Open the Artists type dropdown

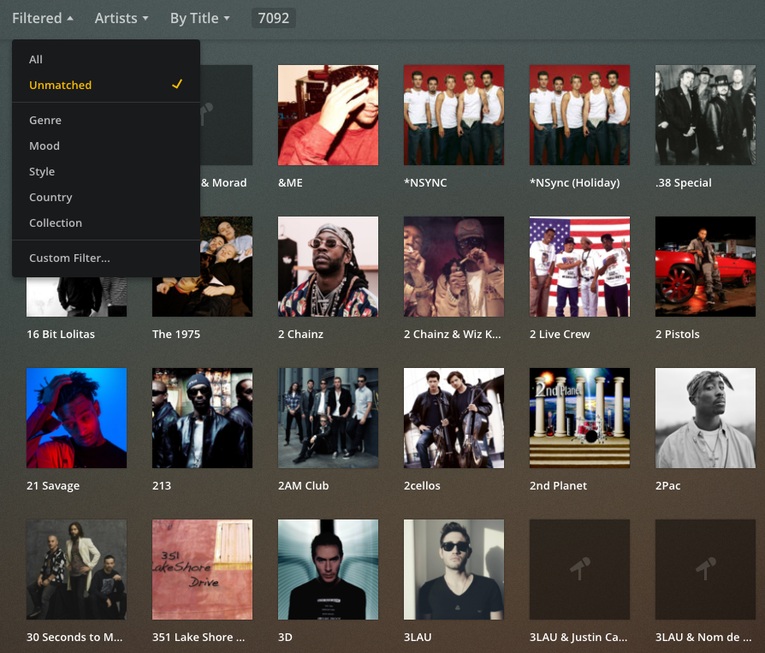point(121,19)
